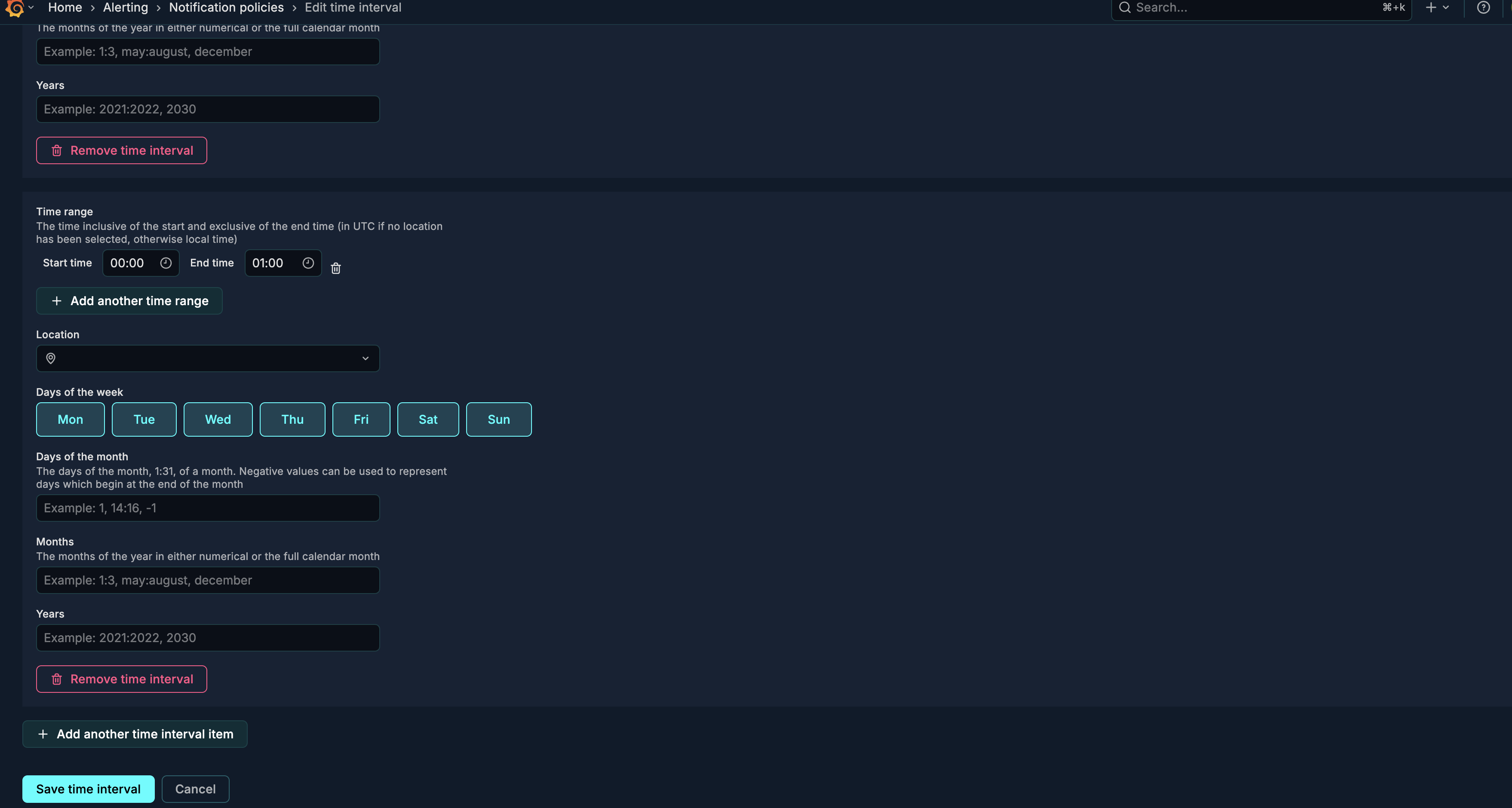Screen dimensions: 1512x808
Task: Open the dropdown arrow beside the plus
Action: [1446, 8]
